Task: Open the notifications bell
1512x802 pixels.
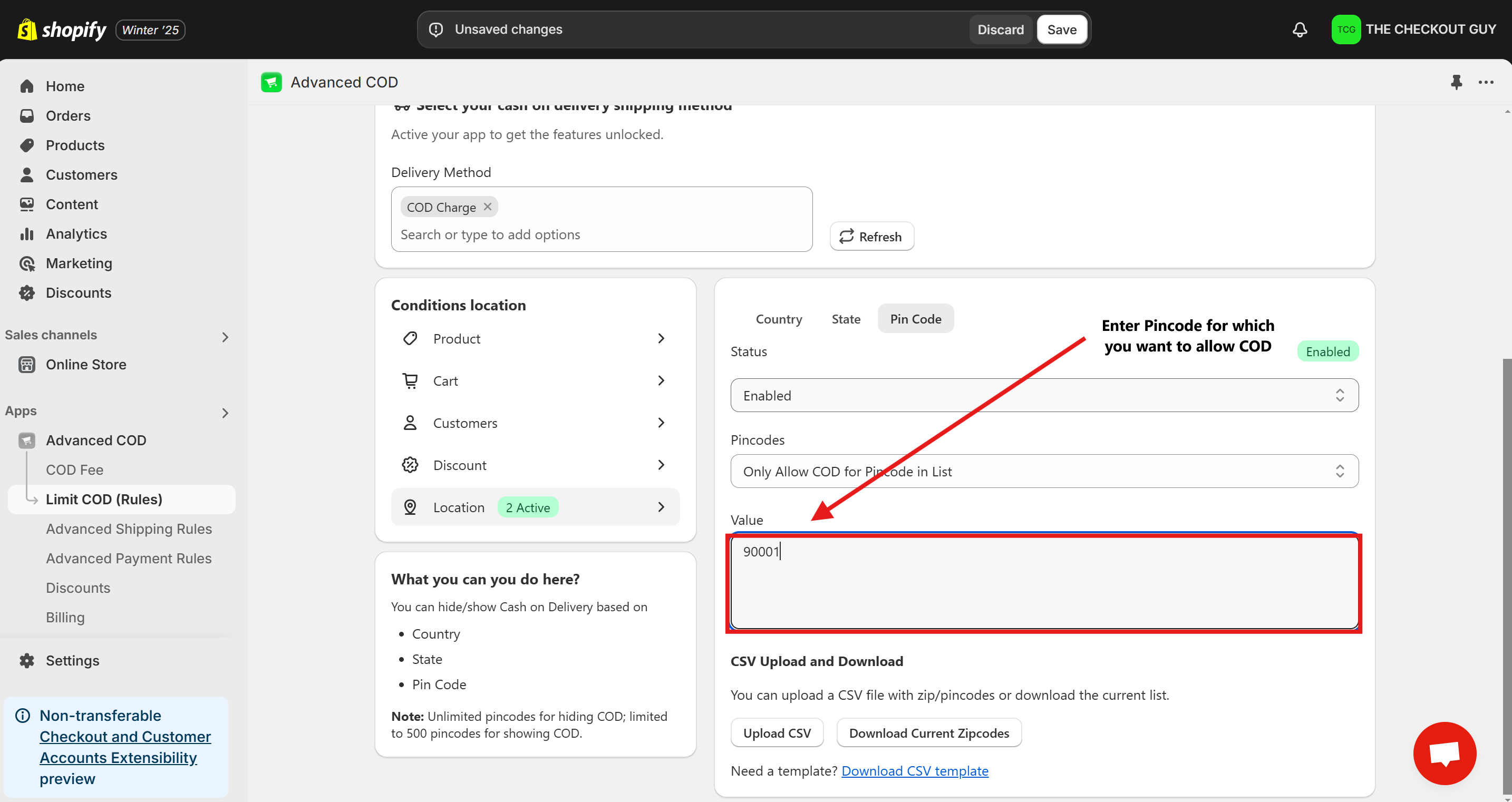Action: (1300, 30)
